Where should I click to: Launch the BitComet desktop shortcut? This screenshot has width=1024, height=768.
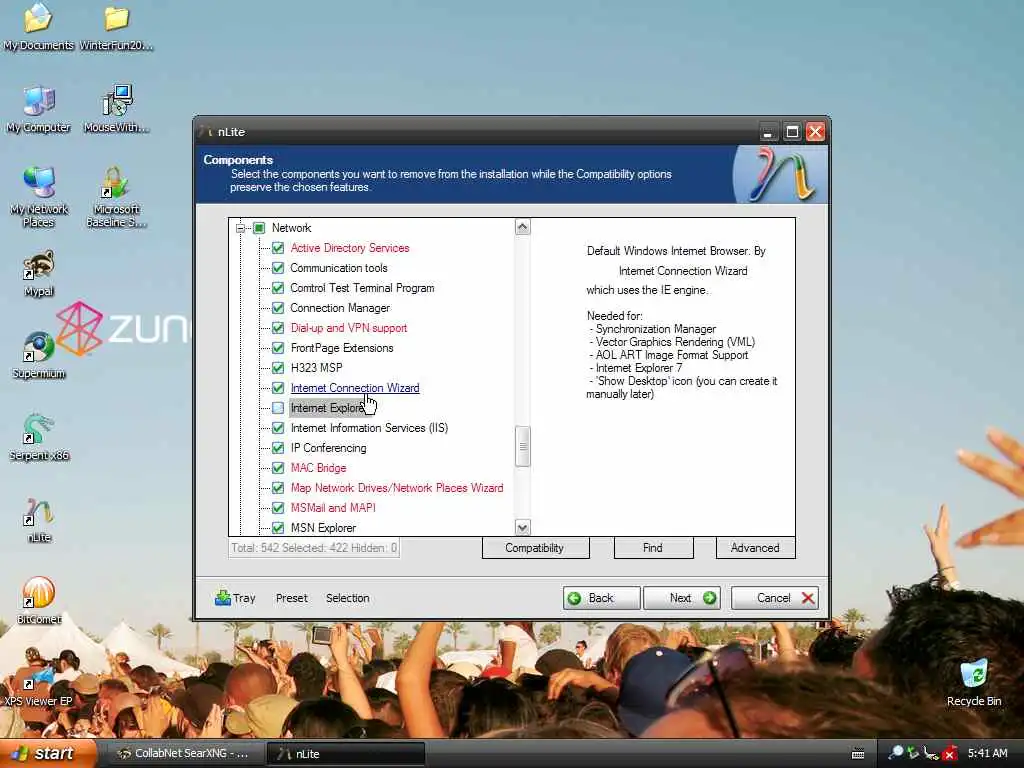point(39,601)
